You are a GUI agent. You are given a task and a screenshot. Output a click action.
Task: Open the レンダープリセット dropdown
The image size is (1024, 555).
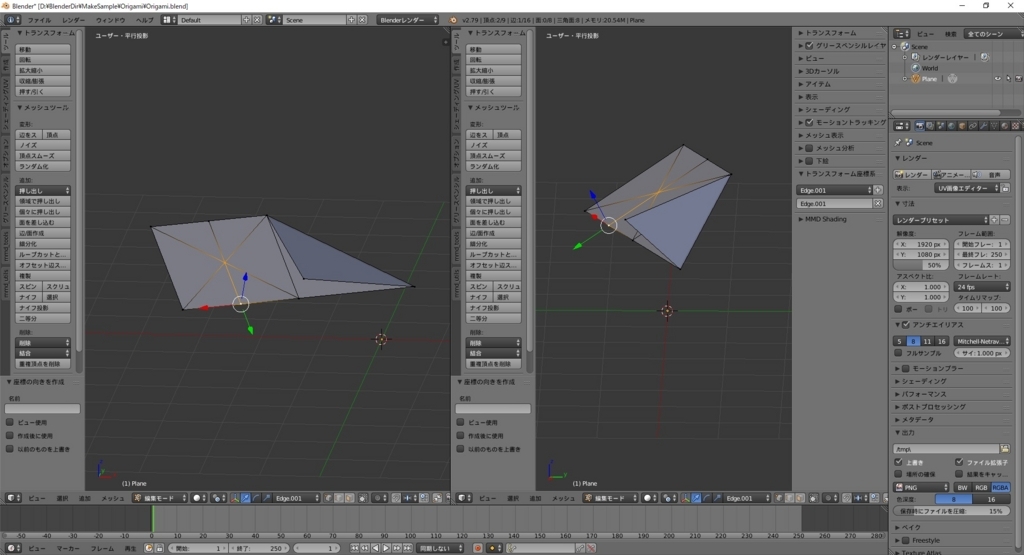pos(940,220)
